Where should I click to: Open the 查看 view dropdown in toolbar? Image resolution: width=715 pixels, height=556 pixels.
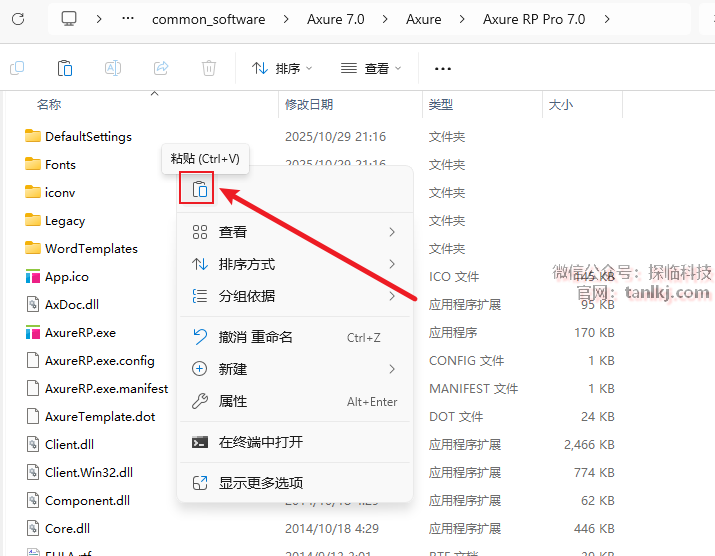click(x=371, y=68)
